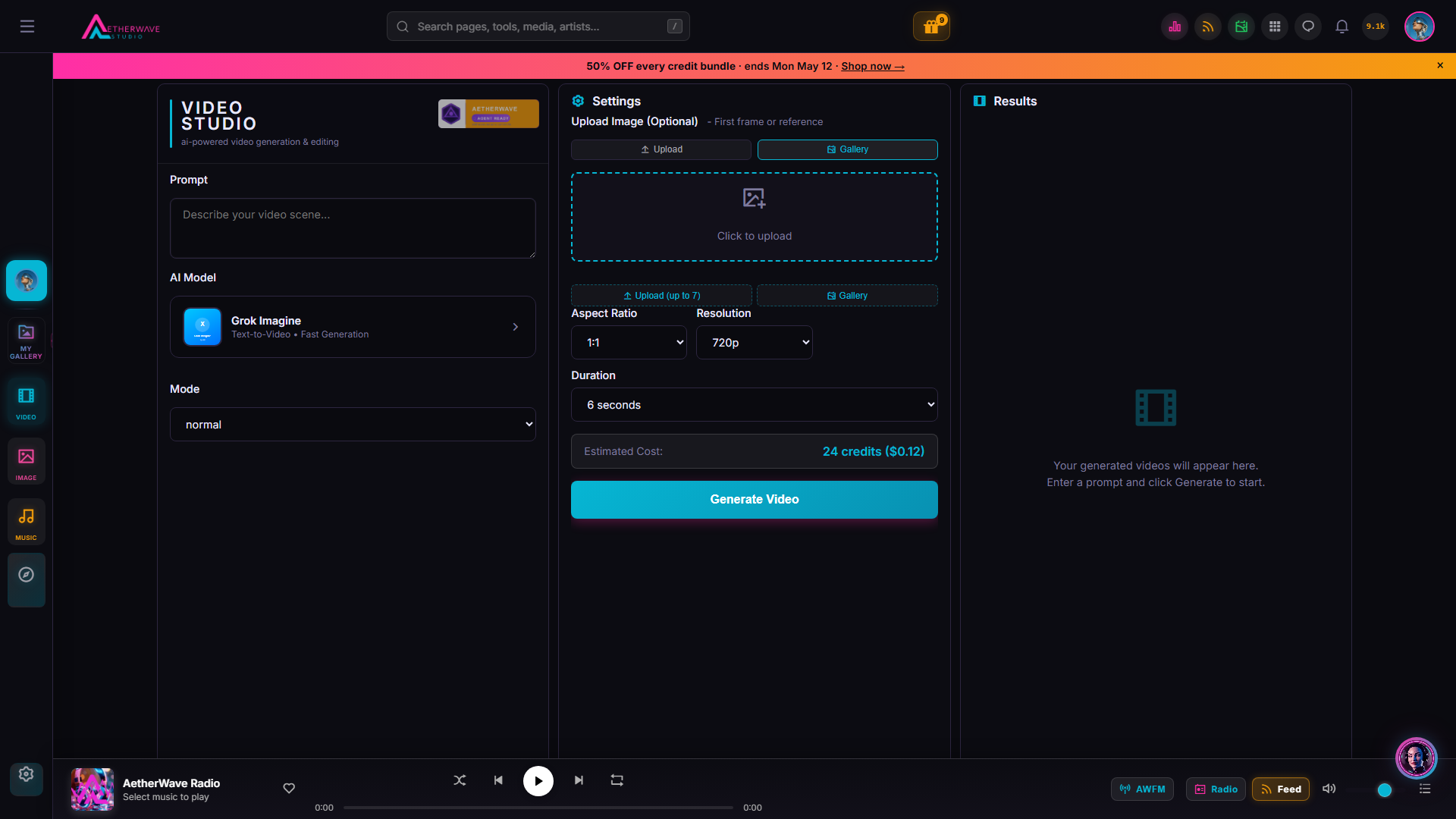Image resolution: width=1456 pixels, height=819 pixels.
Task: Open the Aspect Ratio dropdown
Action: point(629,343)
